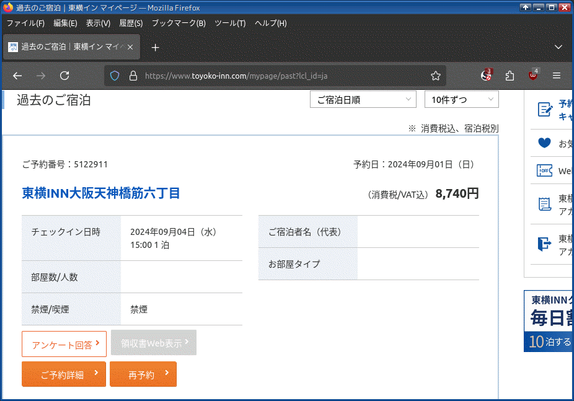Click the 毎日割 promotional banner
Image resolution: width=574 pixels, height=401 pixels.
tap(549, 321)
